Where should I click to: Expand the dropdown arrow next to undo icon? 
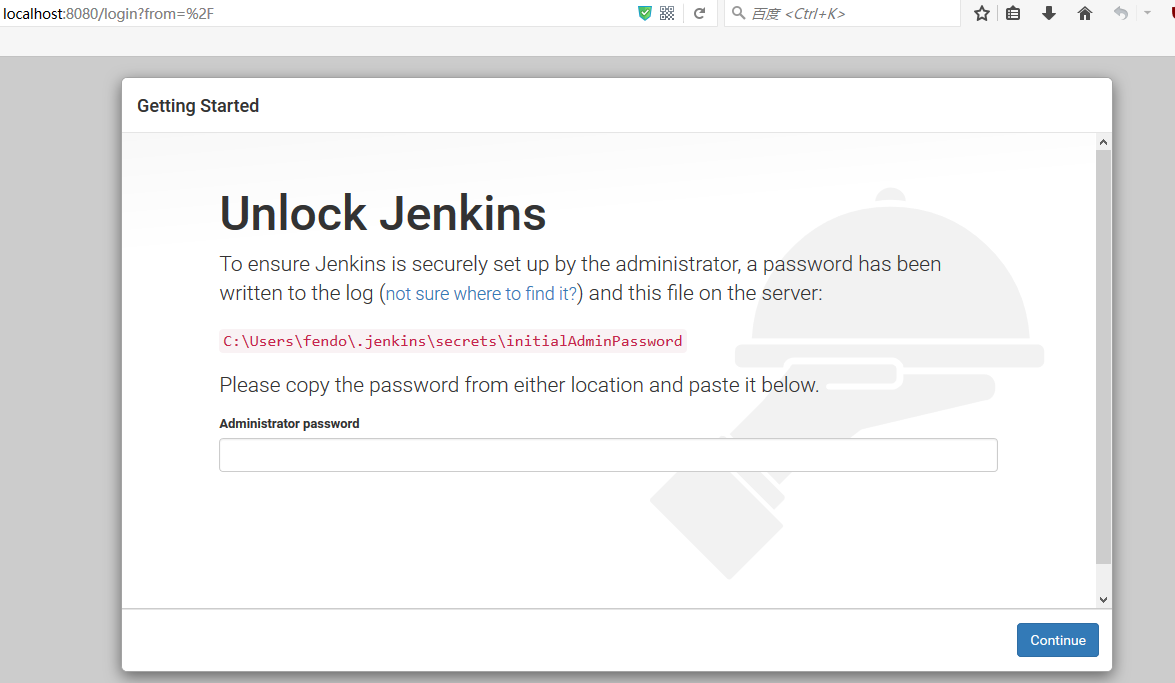point(1147,13)
